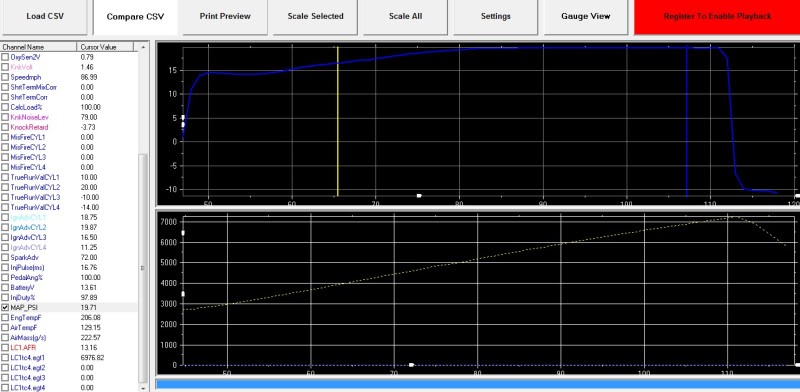Check the ShrtTermMixCorr checkbox
This screenshot has height=392, width=800.
(x=5, y=87)
